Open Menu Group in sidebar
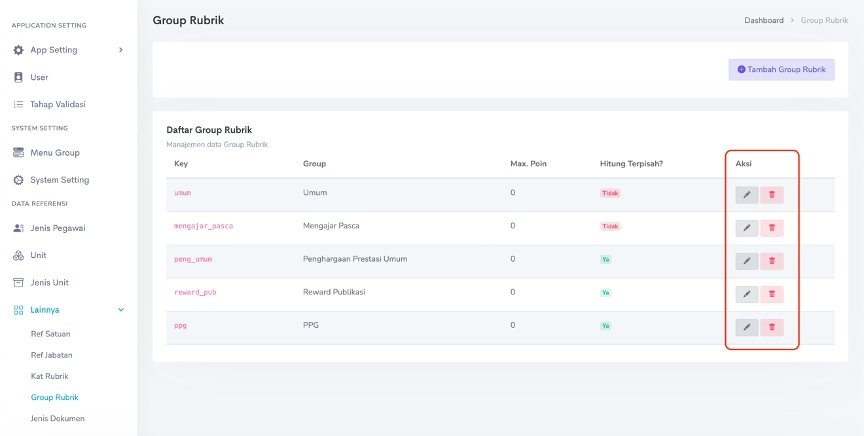864x436 pixels. pos(54,153)
